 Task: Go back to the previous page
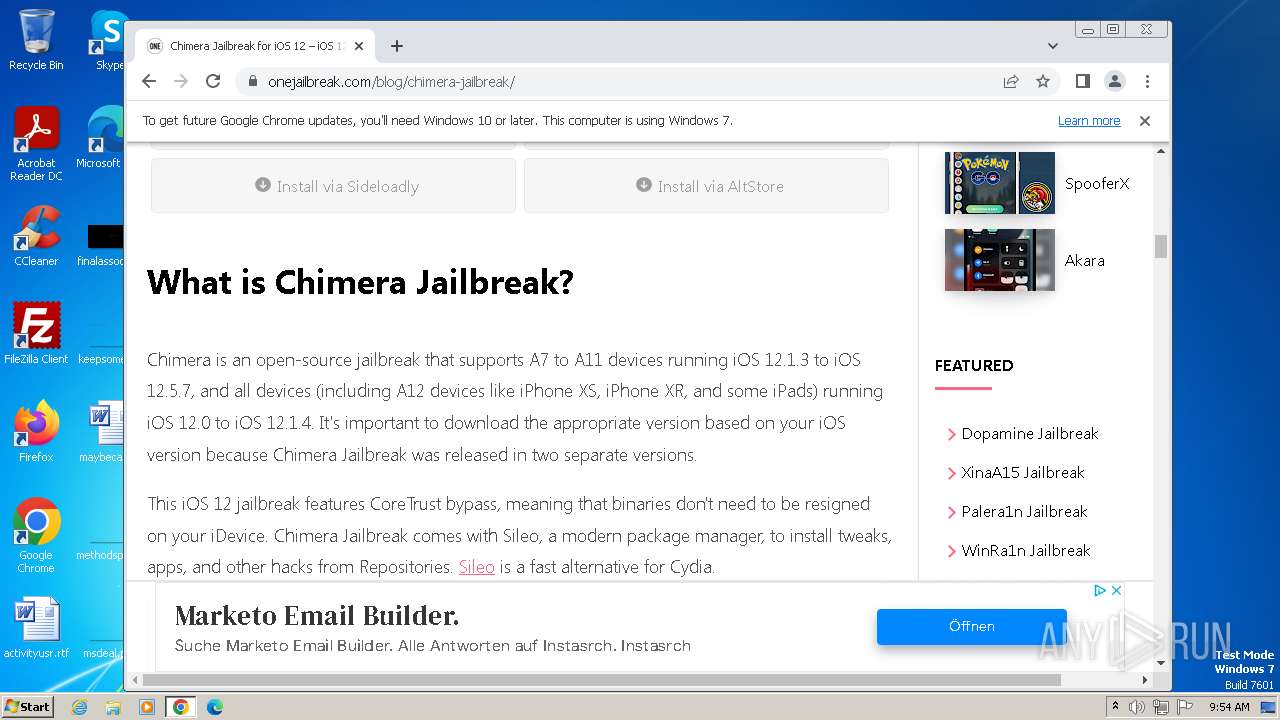(x=149, y=81)
